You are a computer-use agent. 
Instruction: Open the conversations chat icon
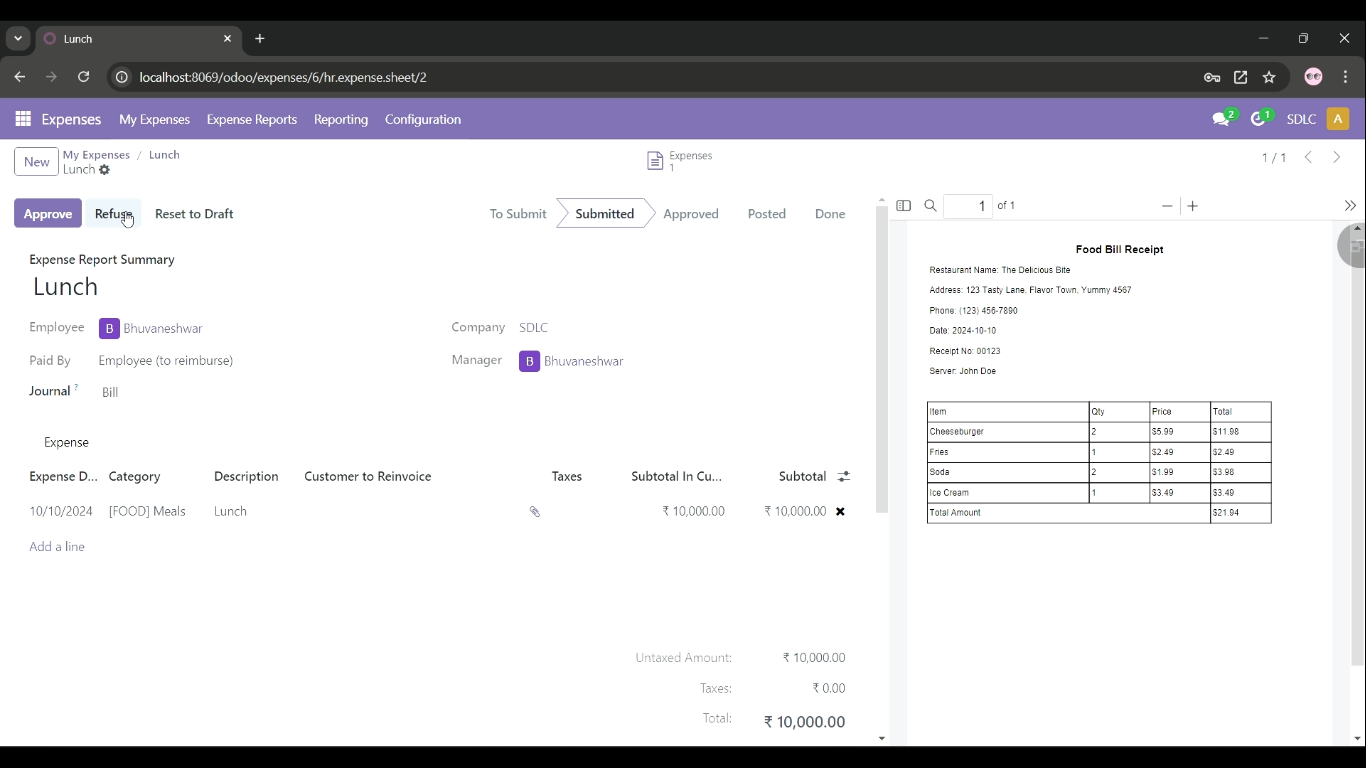pos(1222,119)
